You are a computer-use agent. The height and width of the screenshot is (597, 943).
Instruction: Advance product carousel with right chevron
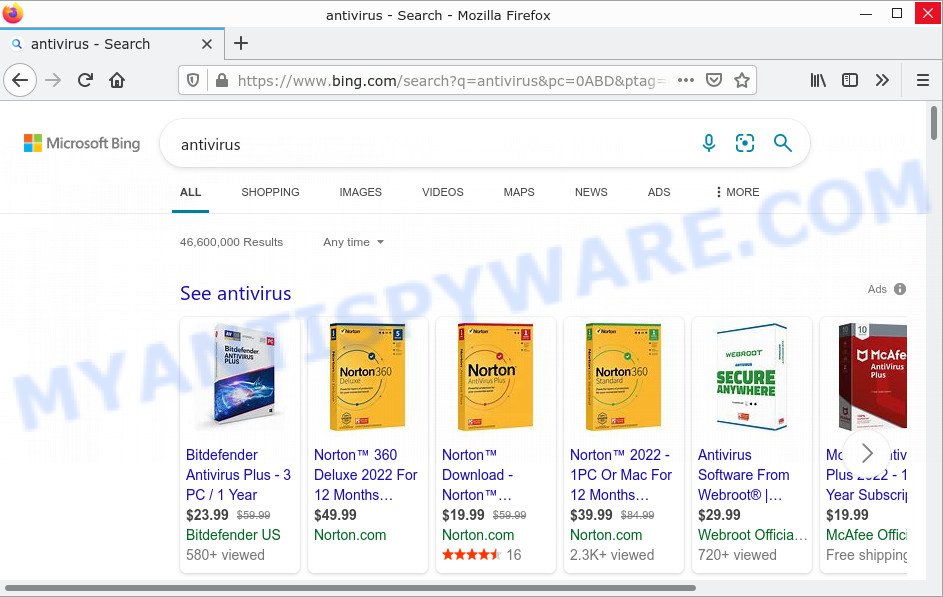coord(866,453)
